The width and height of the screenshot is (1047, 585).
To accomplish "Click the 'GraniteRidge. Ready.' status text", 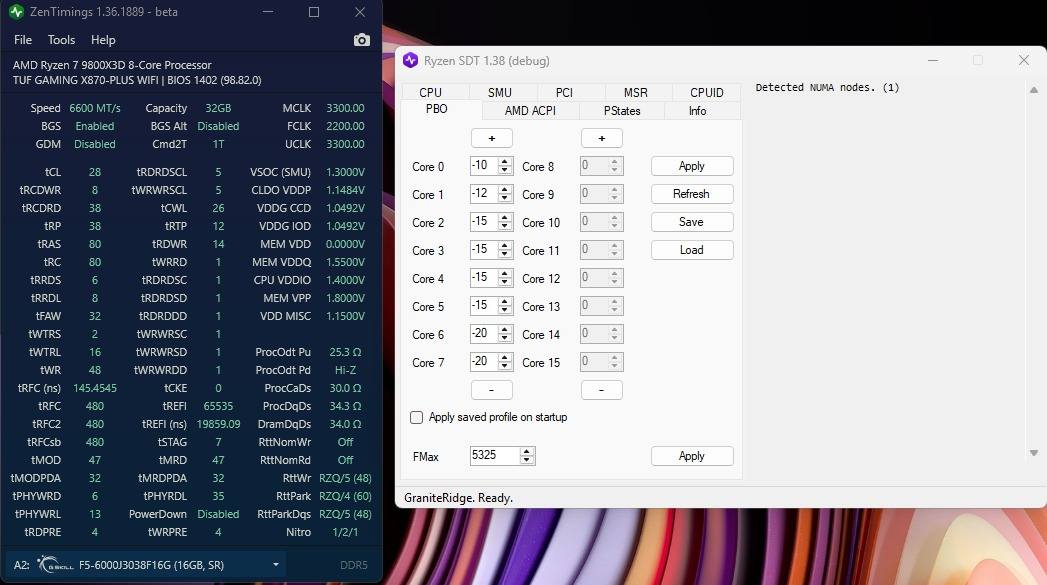I will (458, 498).
